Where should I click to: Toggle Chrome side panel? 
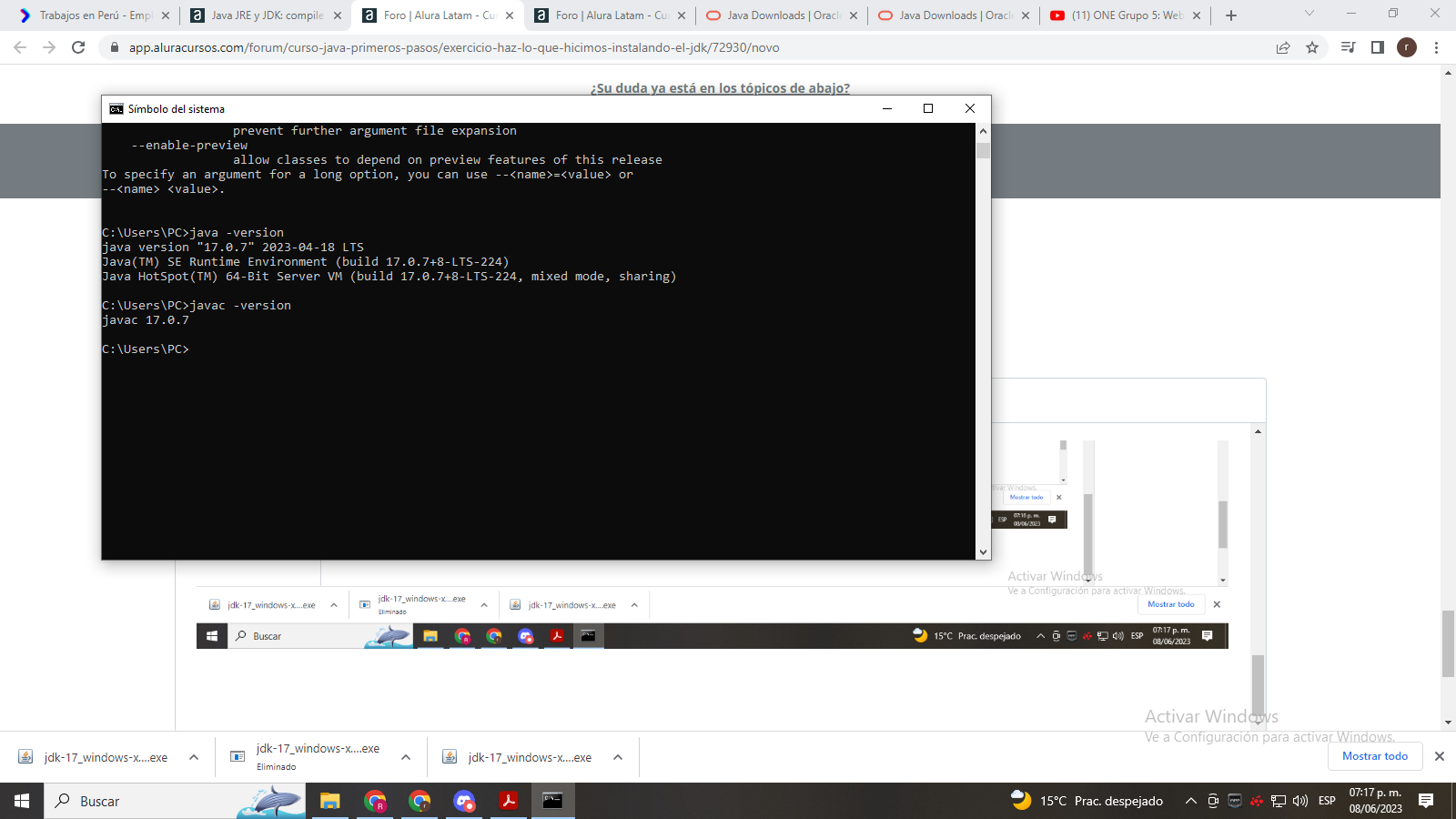point(1378,47)
